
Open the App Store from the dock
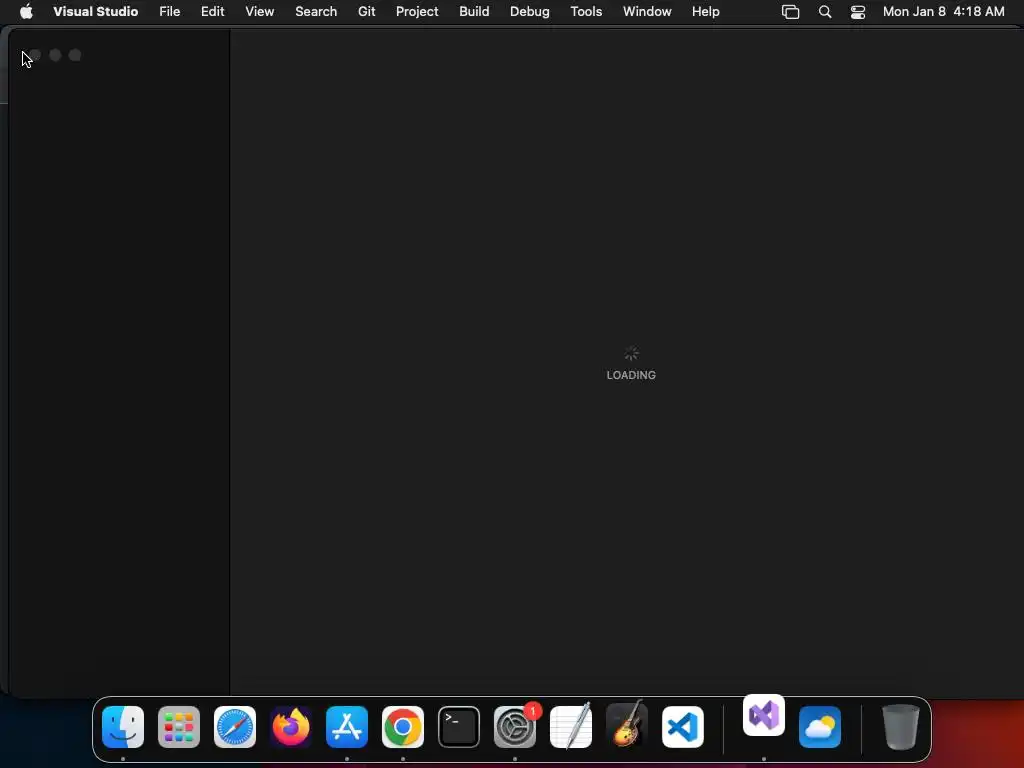(x=347, y=727)
